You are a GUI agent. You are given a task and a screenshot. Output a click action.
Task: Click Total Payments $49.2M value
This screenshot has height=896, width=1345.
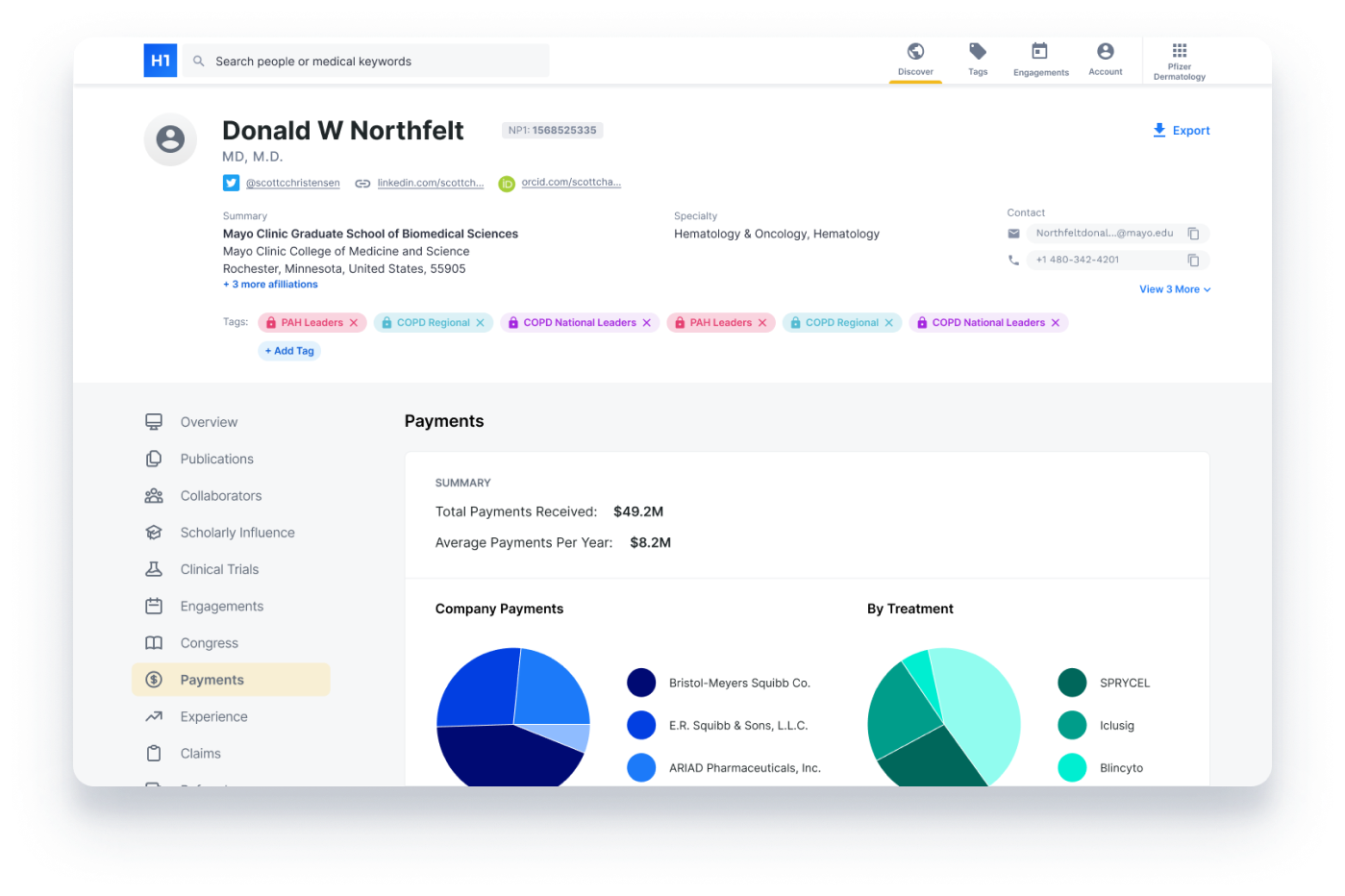click(638, 511)
